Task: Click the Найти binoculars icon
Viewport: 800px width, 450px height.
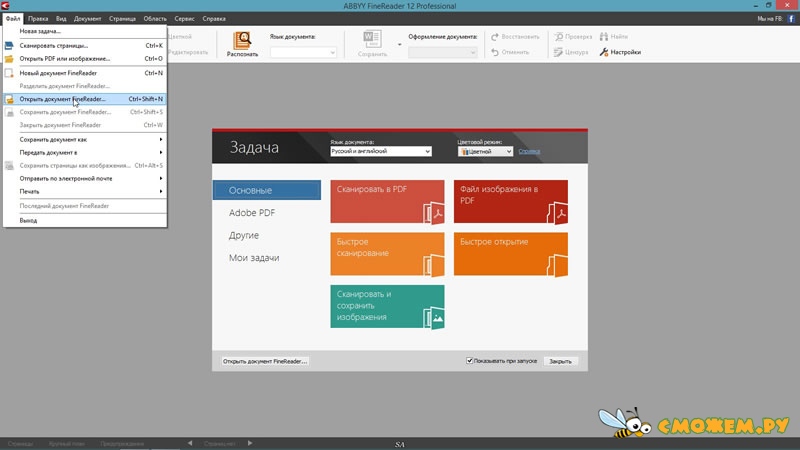Action: pyautogui.click(x=604, y=37)
